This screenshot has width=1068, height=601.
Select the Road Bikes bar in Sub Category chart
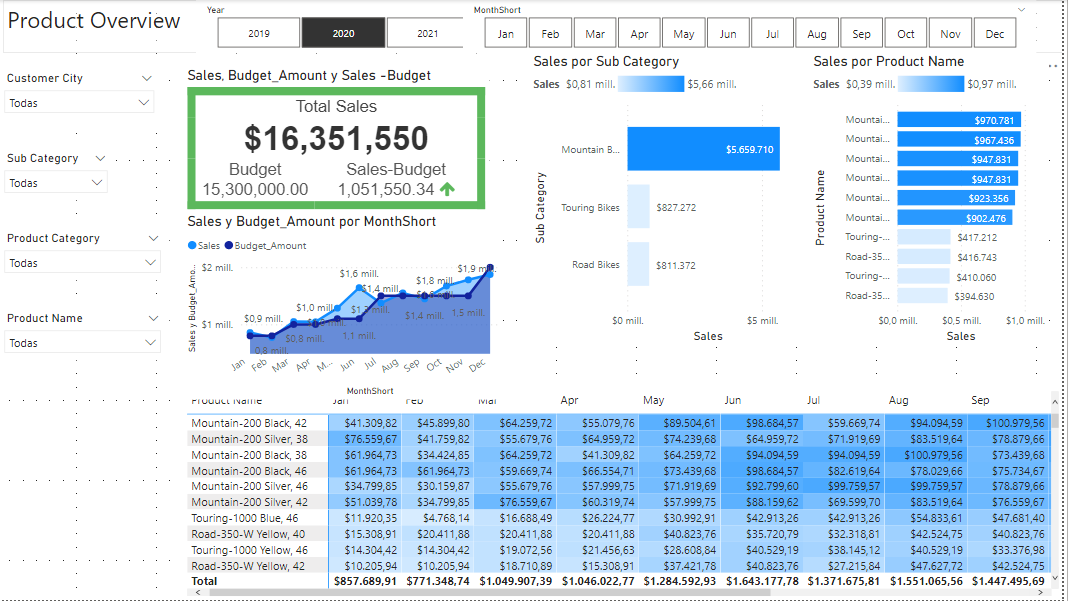pyautogui.click(x=639, y=264)
